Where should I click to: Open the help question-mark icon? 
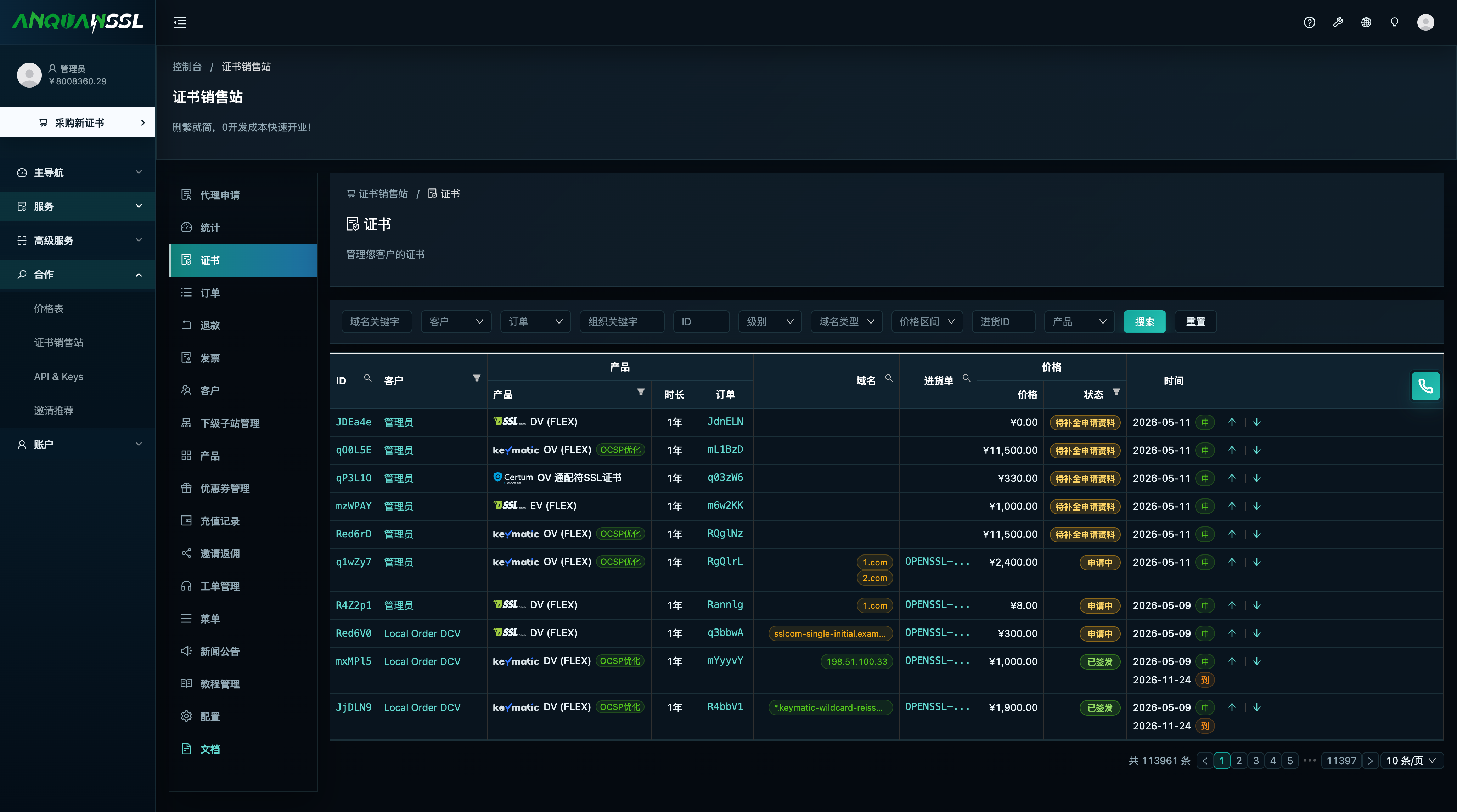(1309, 23)
